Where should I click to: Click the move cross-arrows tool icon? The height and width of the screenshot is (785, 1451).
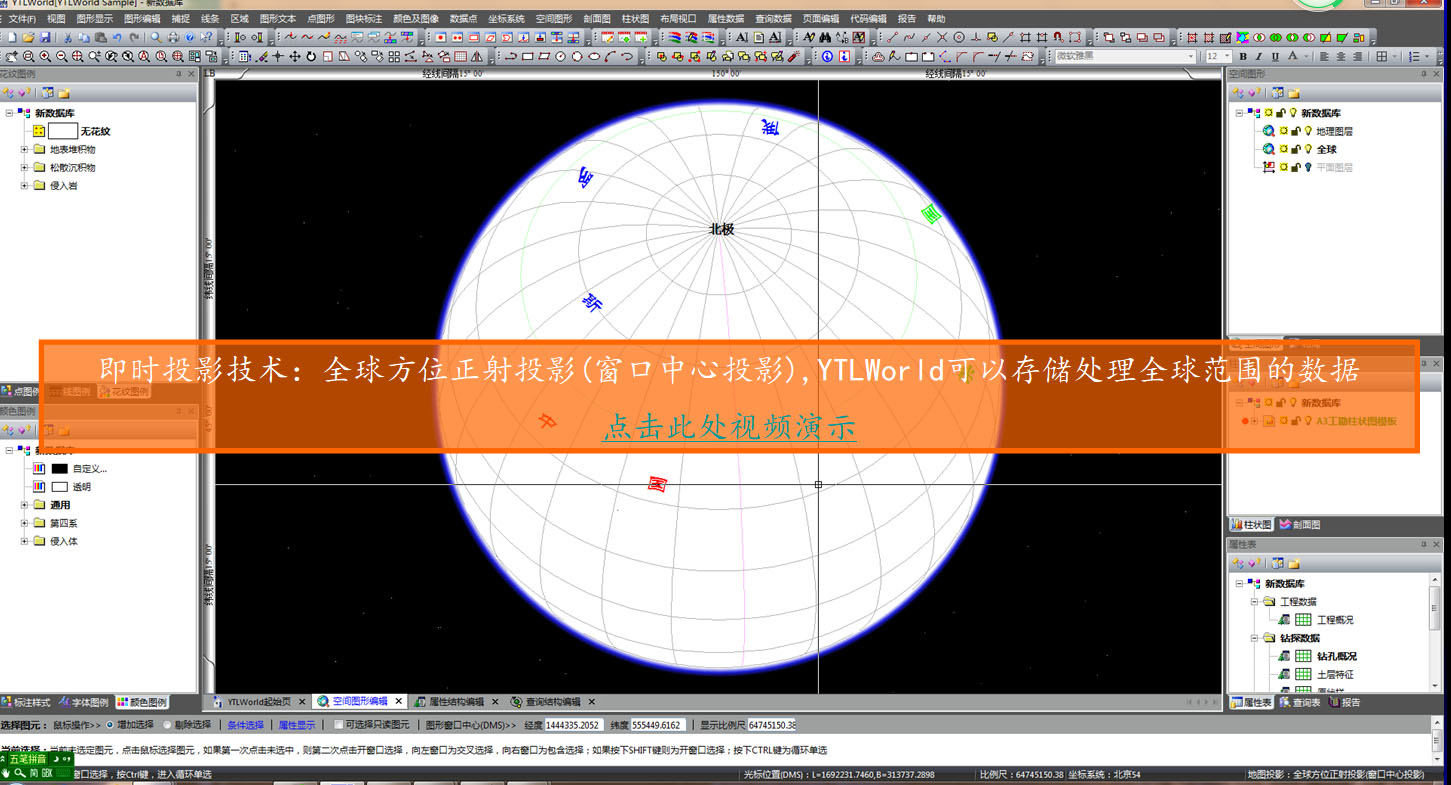[295, 56]
